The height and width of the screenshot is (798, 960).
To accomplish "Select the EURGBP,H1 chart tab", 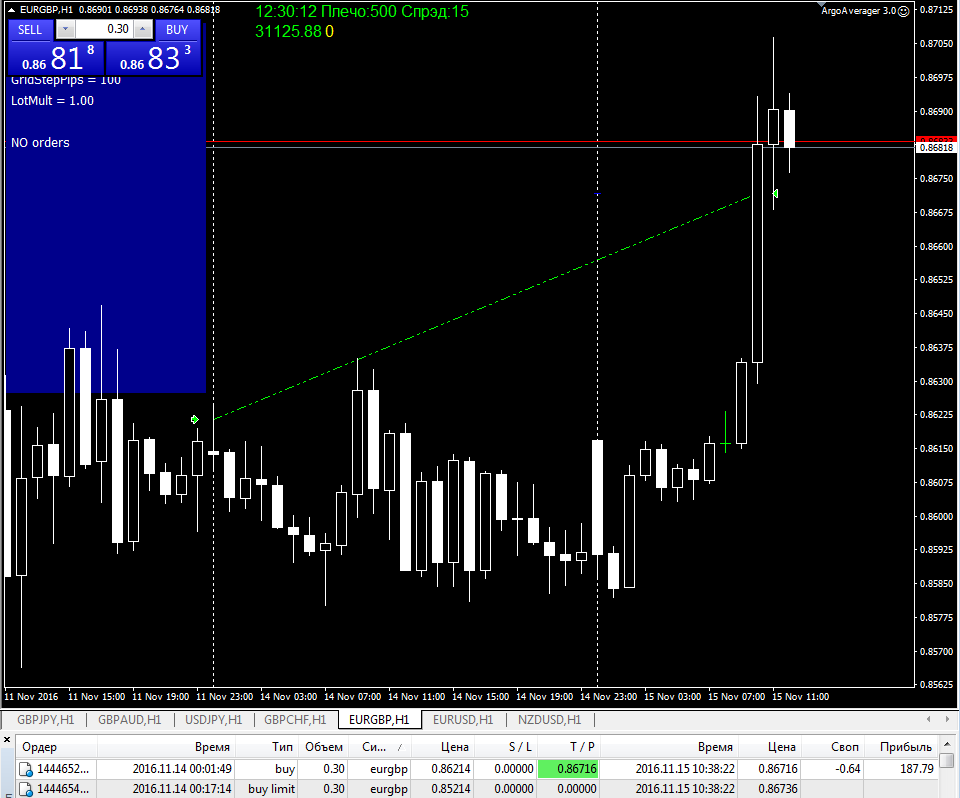I will 379,720.
